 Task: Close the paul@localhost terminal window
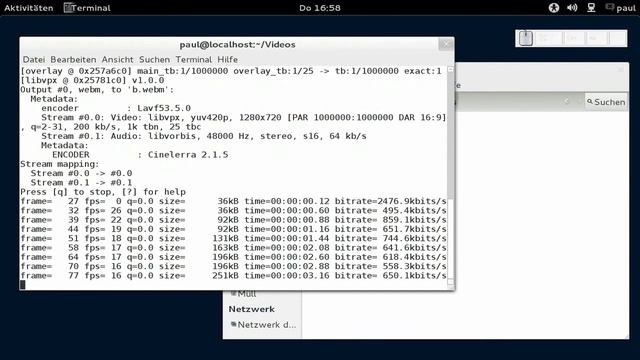[x=446, y=44]
